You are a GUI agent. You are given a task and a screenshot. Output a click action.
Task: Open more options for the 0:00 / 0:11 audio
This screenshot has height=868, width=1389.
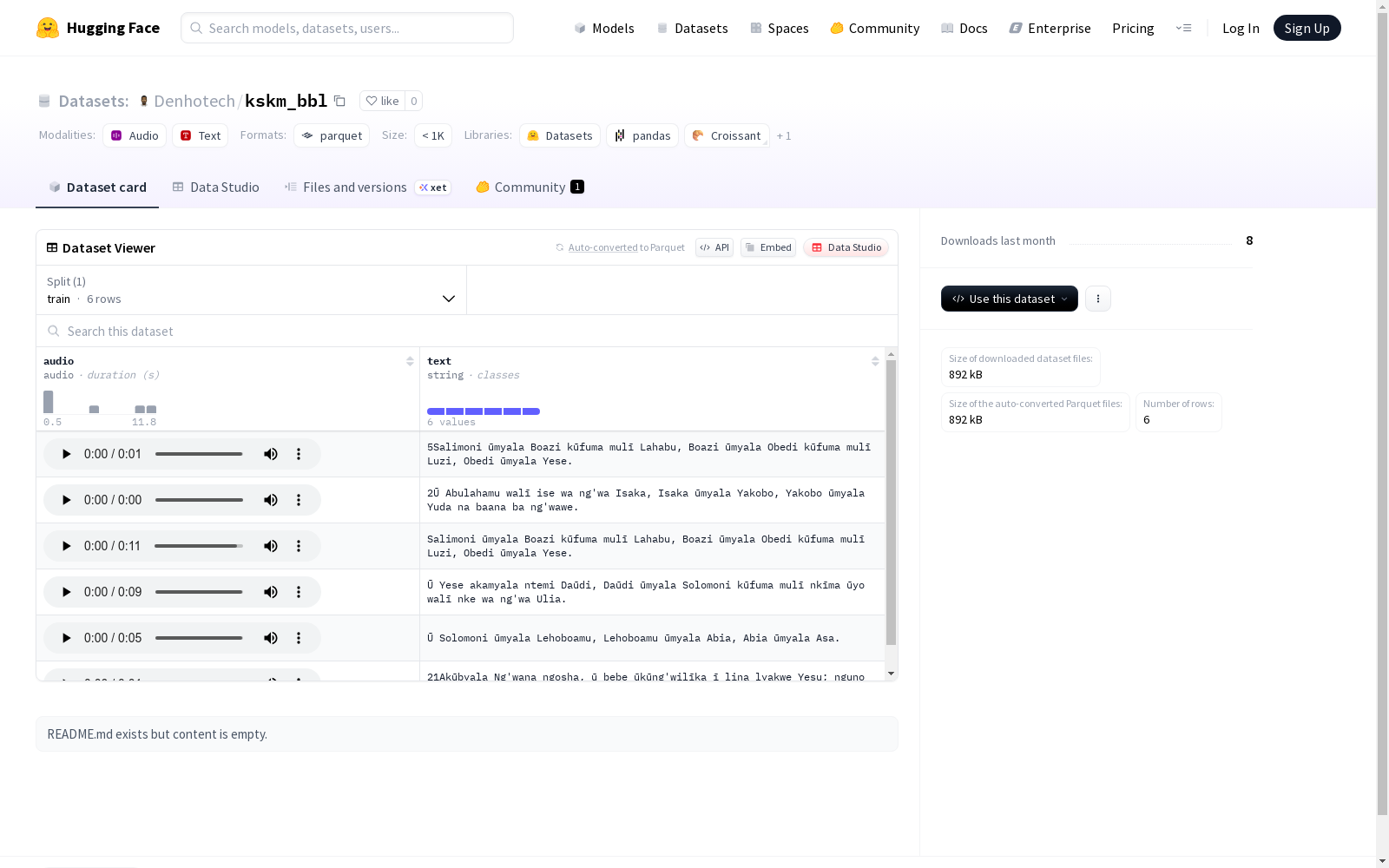299,546
